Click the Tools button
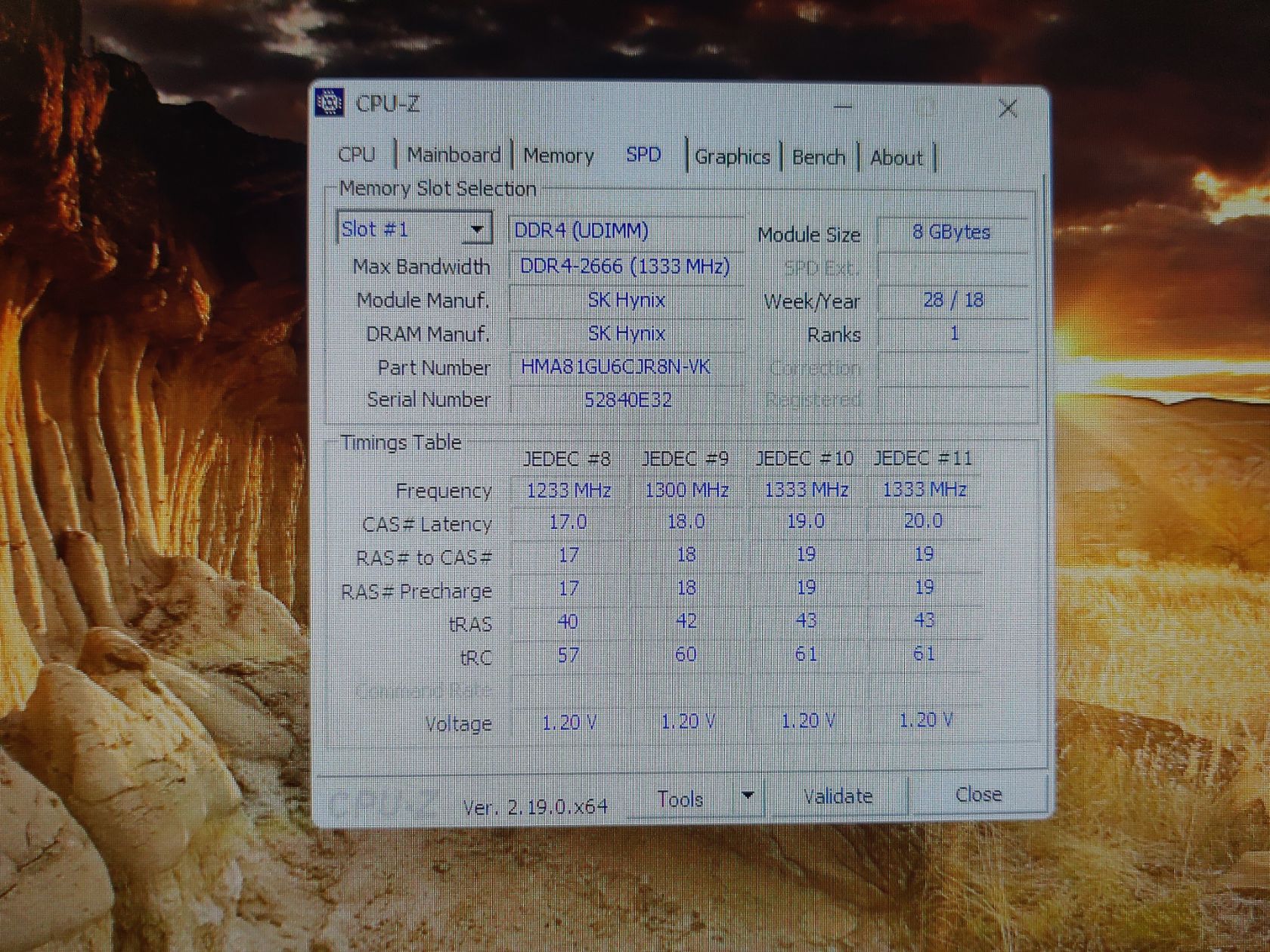1270x952 pixels. point(680,799)
